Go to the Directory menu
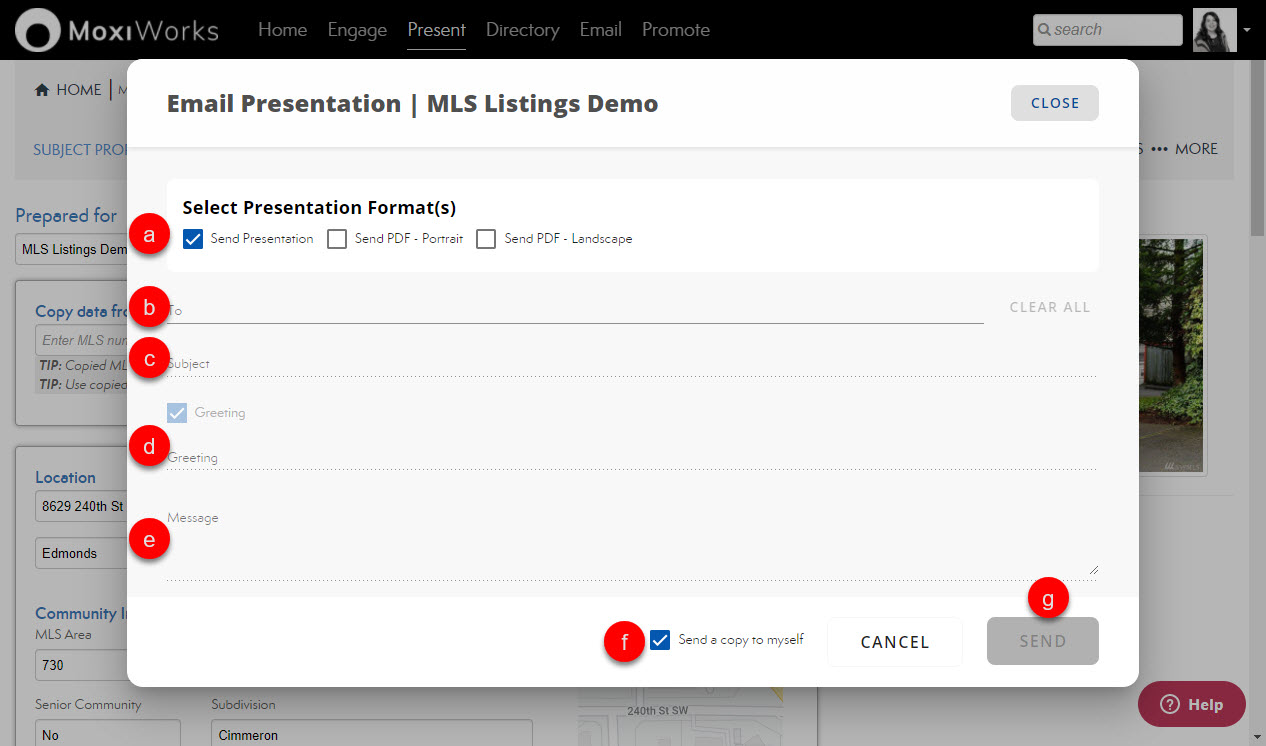 [x=522, y=30]
